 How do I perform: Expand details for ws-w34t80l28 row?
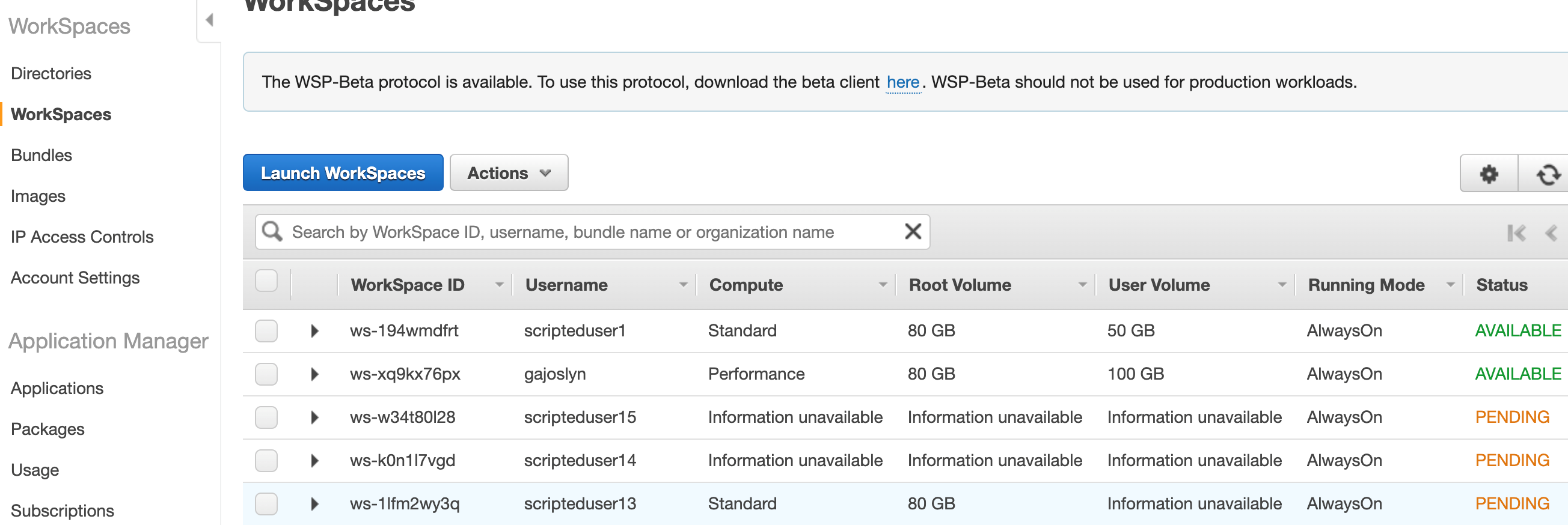[x=314, y=417]
